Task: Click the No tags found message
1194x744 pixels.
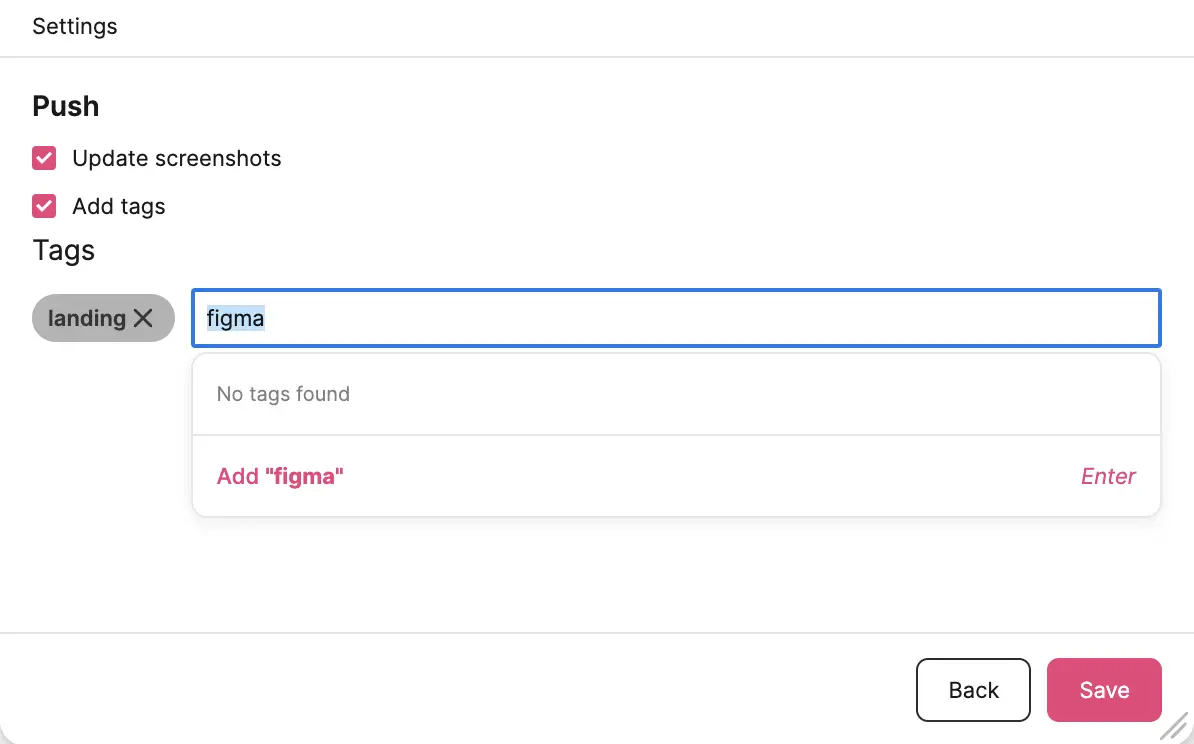Action: pyautogui.click(x=283, y=394)
